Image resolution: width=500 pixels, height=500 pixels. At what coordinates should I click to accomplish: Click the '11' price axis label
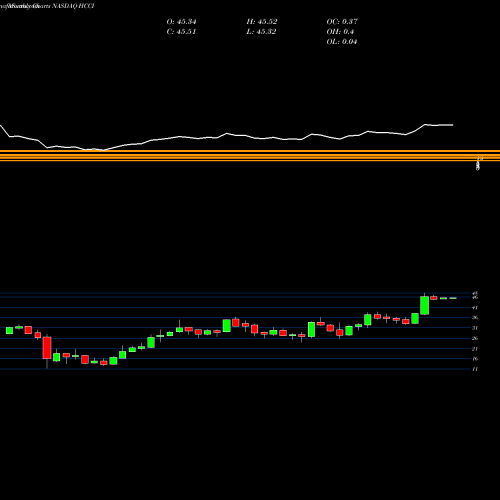(475, 369)
